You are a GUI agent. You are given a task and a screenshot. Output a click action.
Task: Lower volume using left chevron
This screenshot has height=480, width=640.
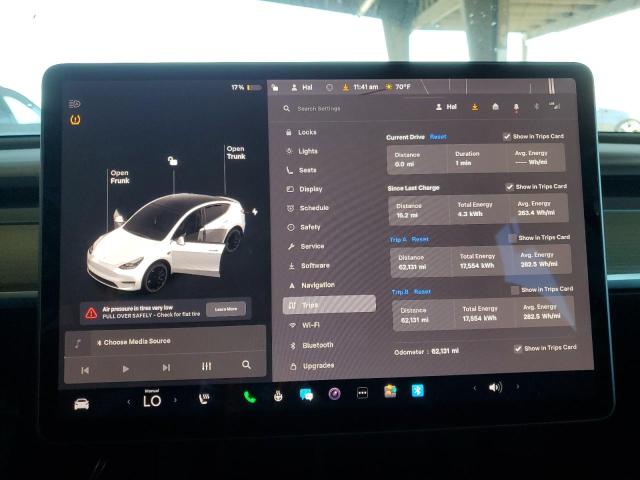click(x=475, y=387)
